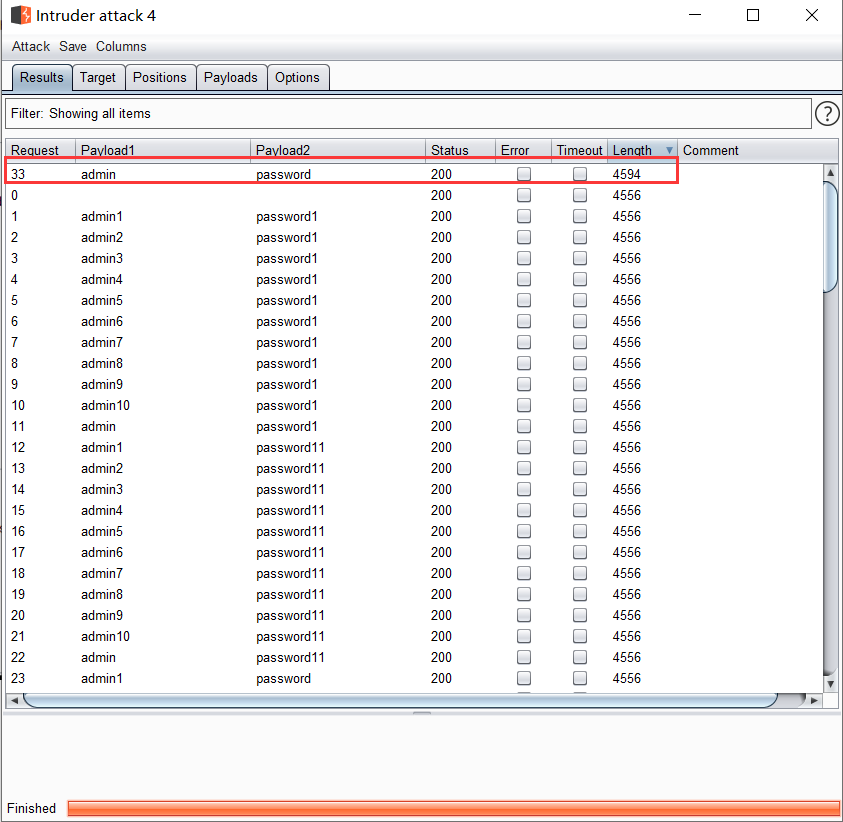Open the Save menu

[73, 46]
